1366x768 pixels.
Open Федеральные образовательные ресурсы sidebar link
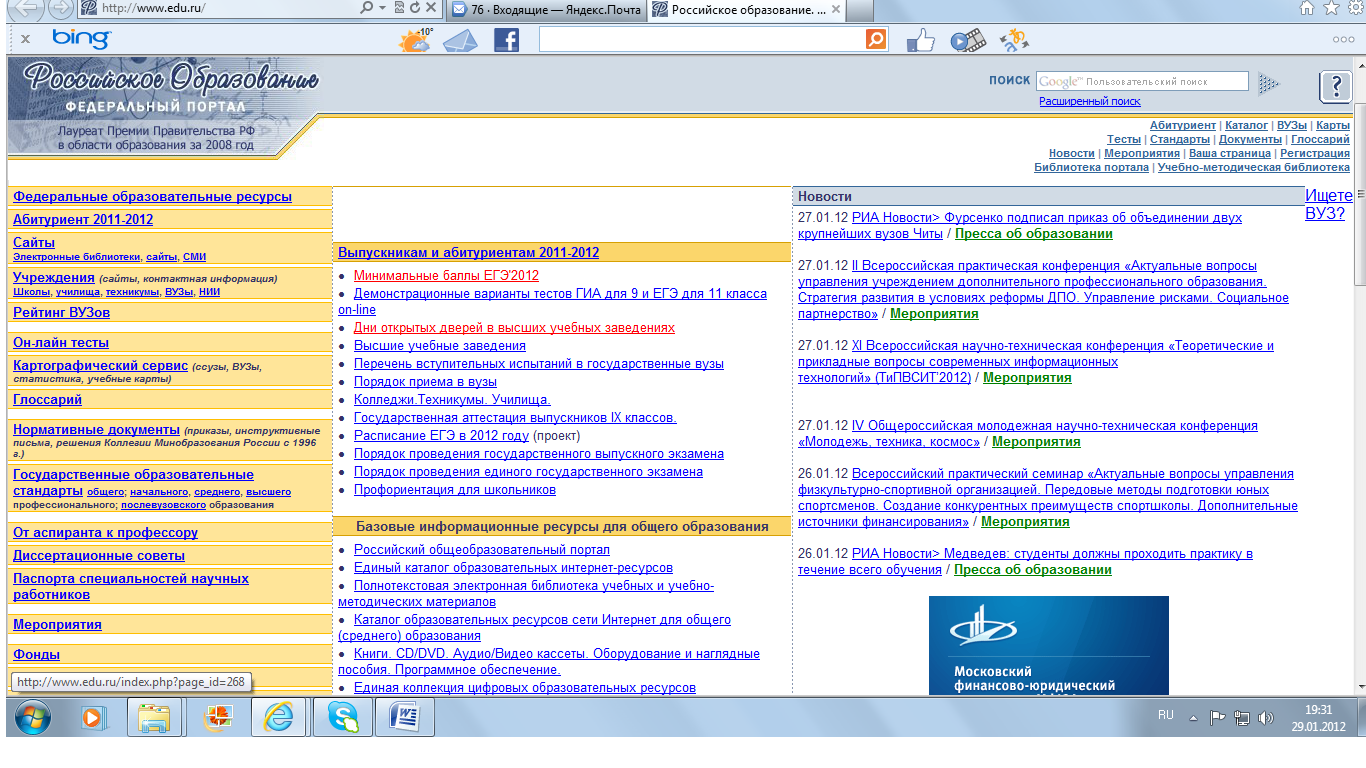[152, 197]
